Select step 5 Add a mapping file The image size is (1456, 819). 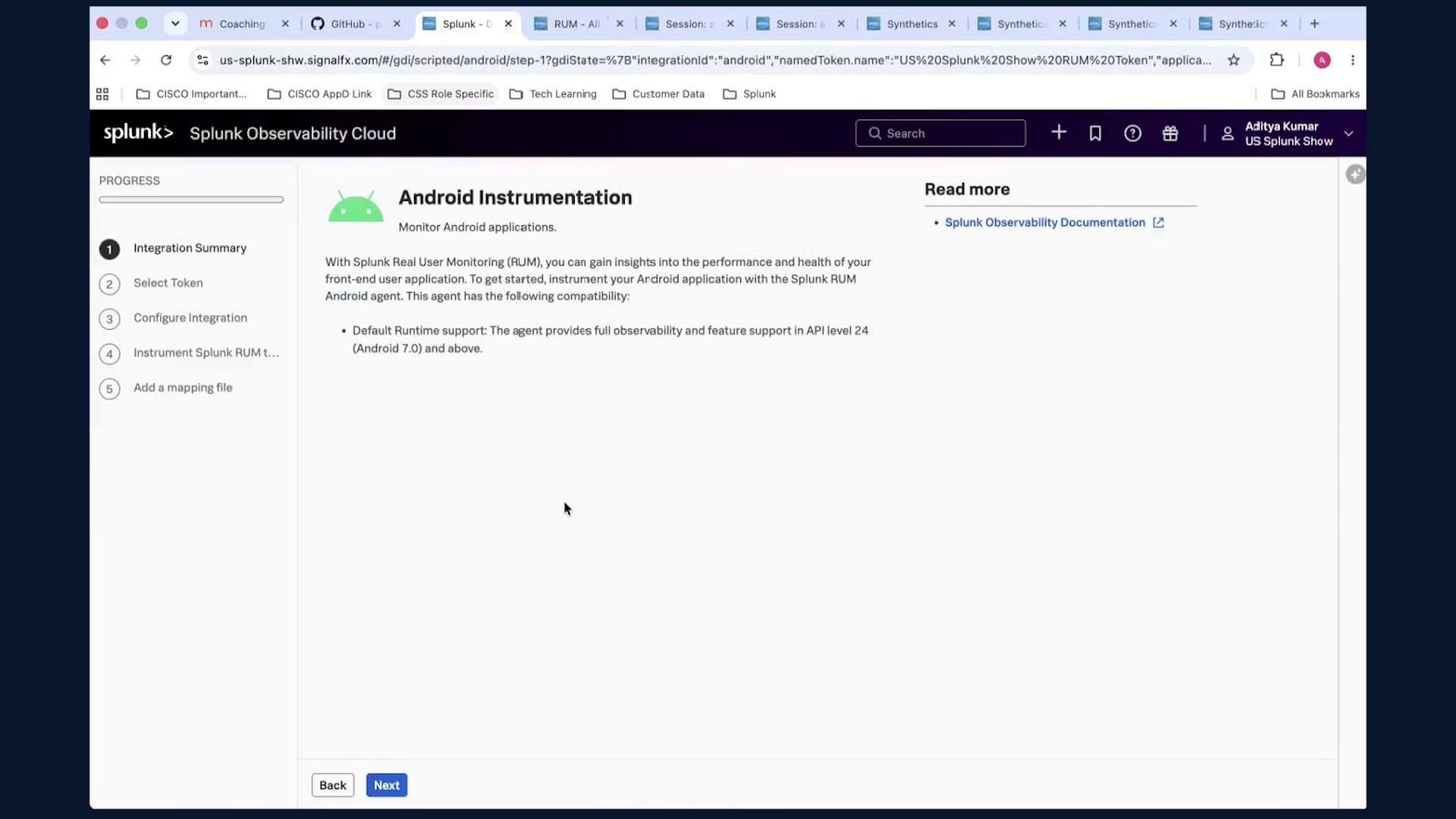165,388
